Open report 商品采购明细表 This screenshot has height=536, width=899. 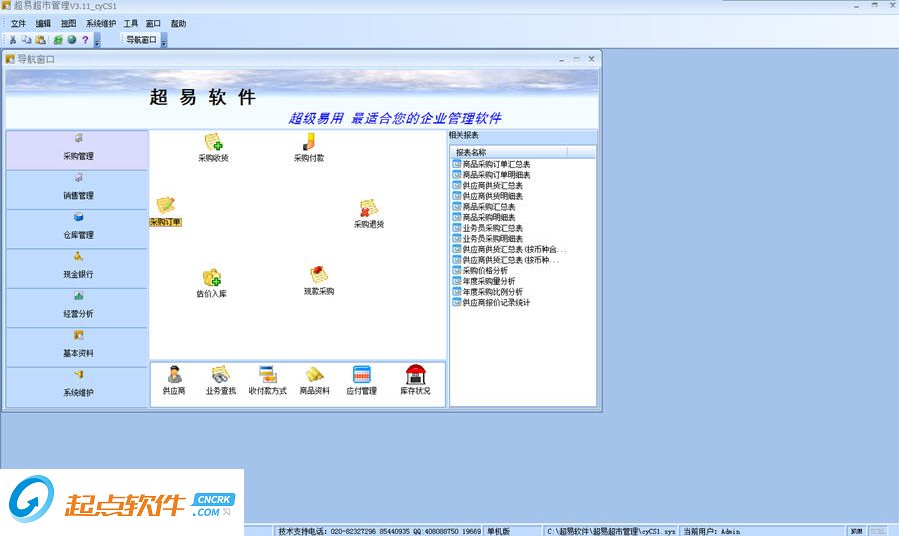tap(484, 217)
